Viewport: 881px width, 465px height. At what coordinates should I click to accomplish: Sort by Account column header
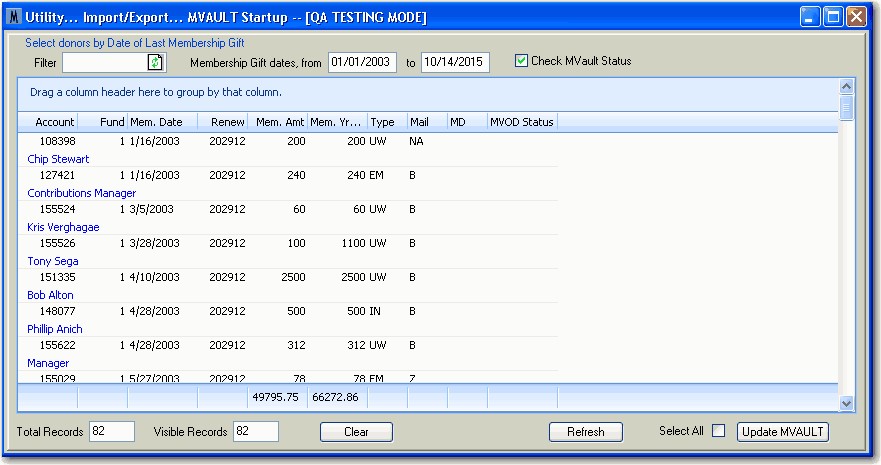[48, 122]
